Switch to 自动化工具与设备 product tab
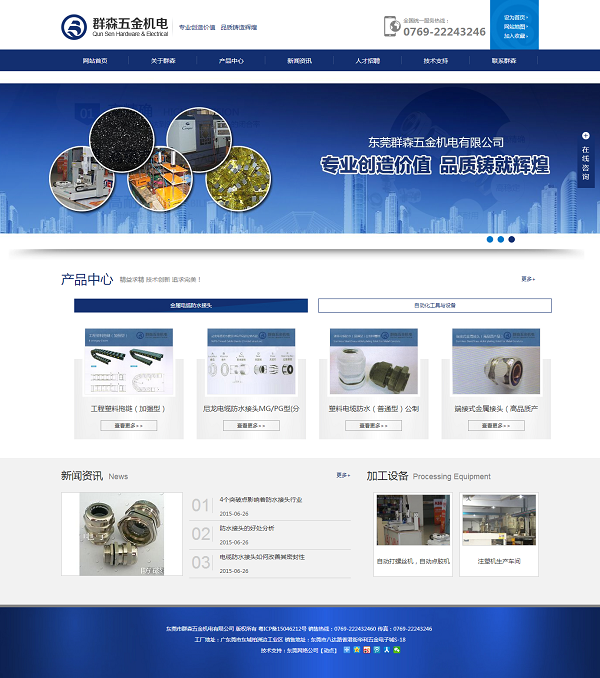Image resolution: width=600 pixels, height=678 pixels. (x=434, y=305)
